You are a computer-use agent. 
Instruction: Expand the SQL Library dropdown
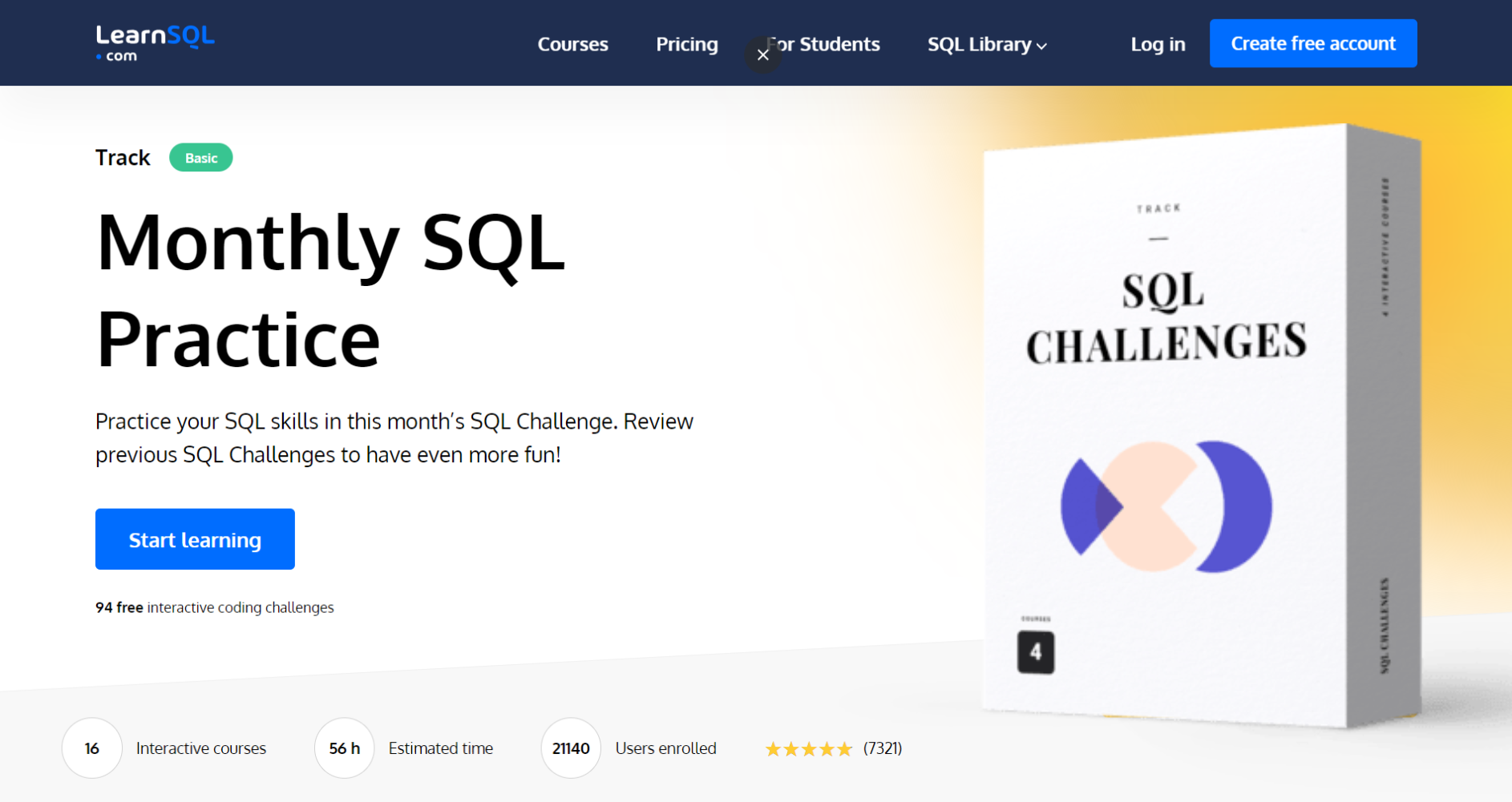987,44
